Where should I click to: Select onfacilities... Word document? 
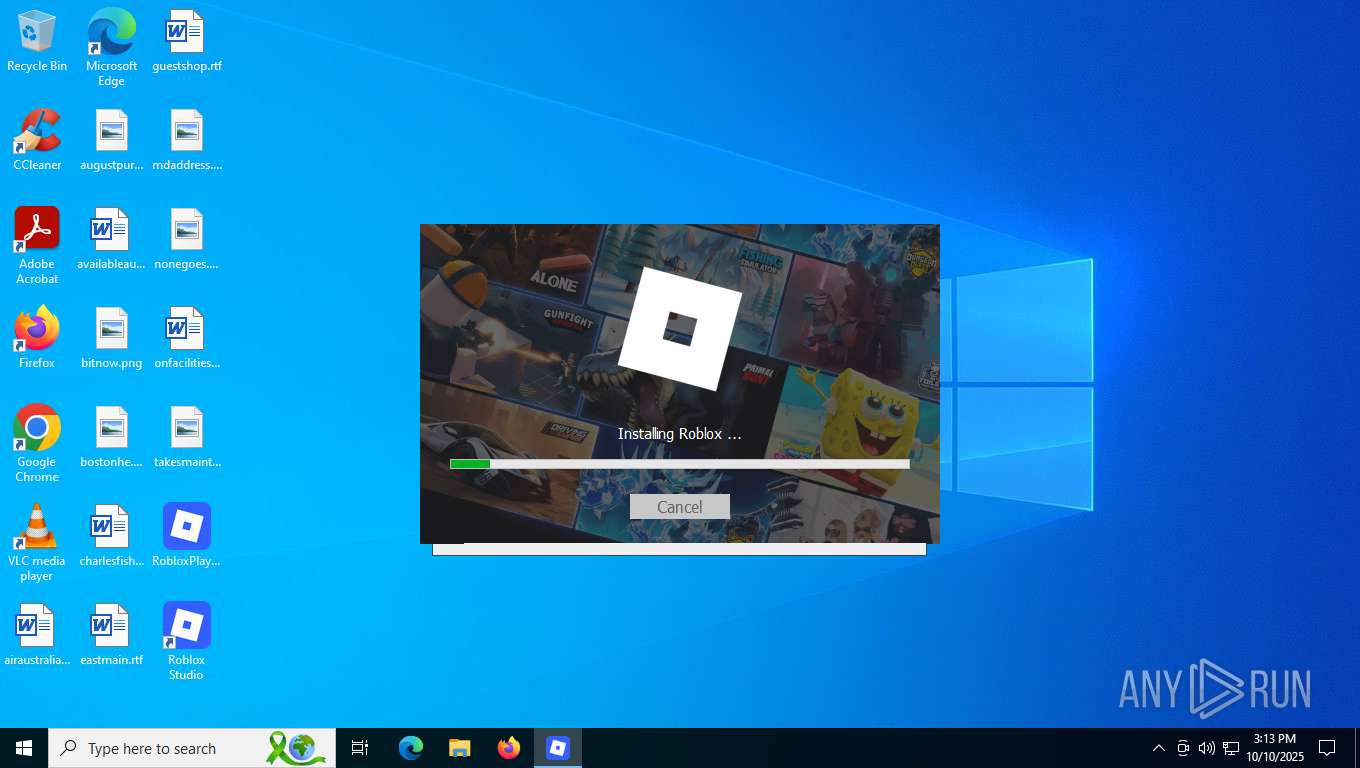coord(187,338)
